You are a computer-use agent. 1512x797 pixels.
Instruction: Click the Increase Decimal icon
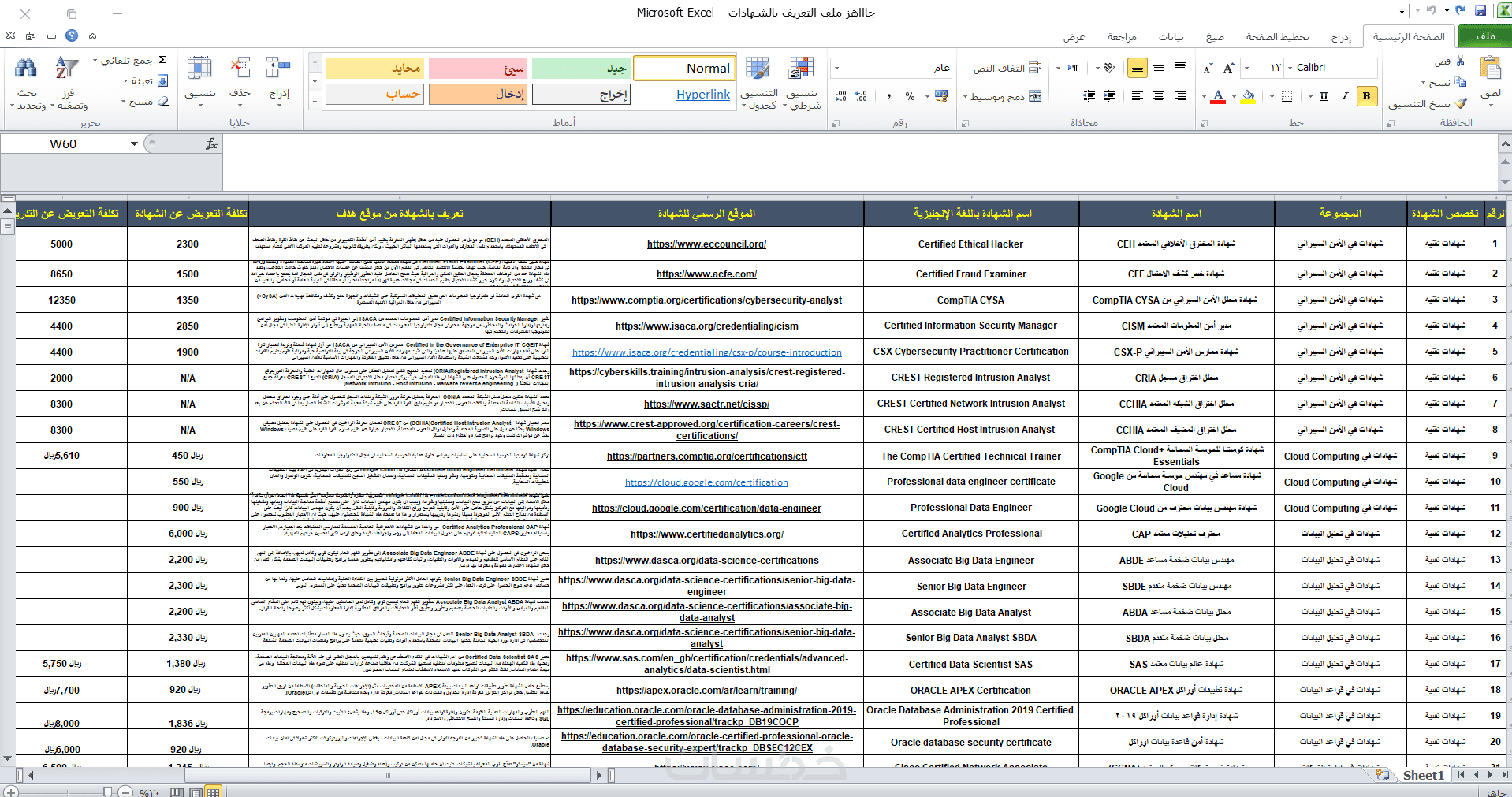coord(861,96)
